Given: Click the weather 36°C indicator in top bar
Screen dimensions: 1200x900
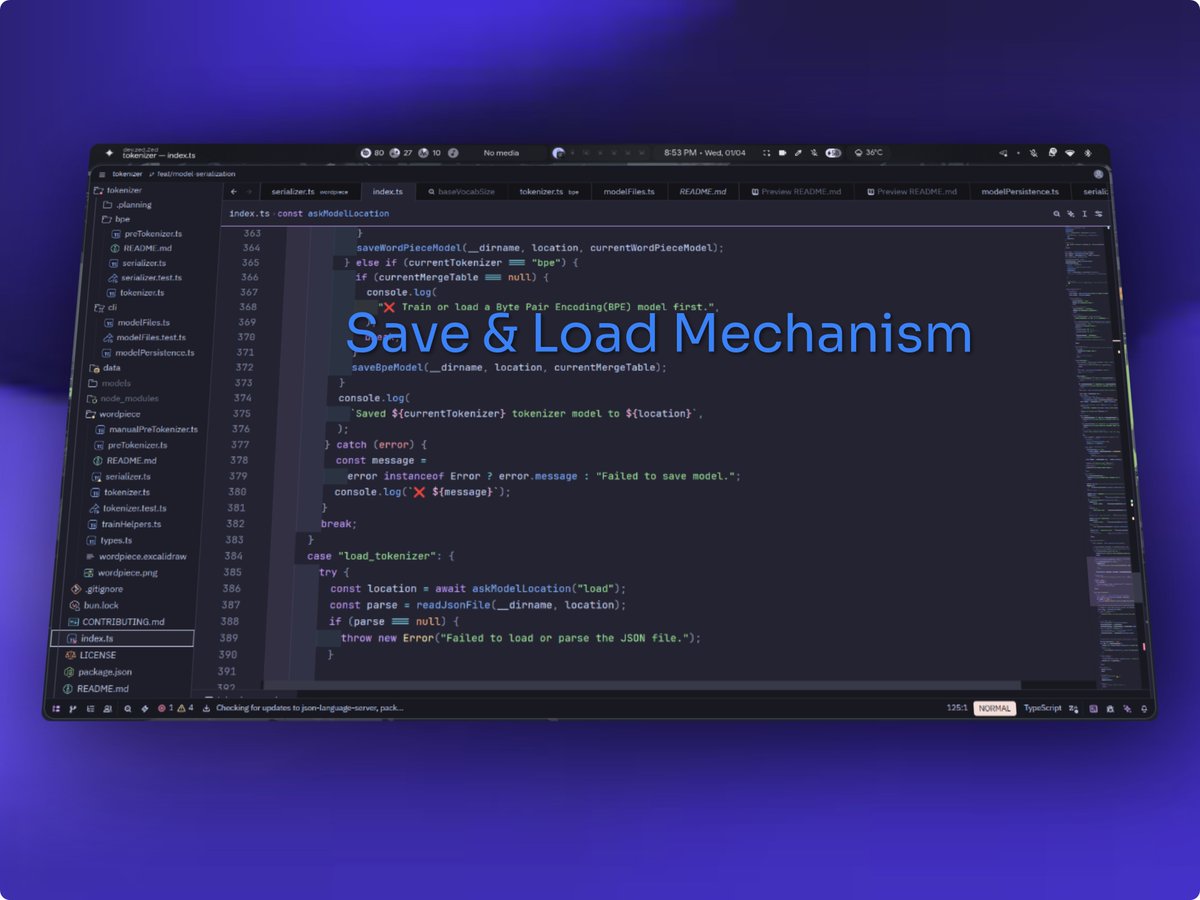Looking at the screenshot, I should (868, 153).
